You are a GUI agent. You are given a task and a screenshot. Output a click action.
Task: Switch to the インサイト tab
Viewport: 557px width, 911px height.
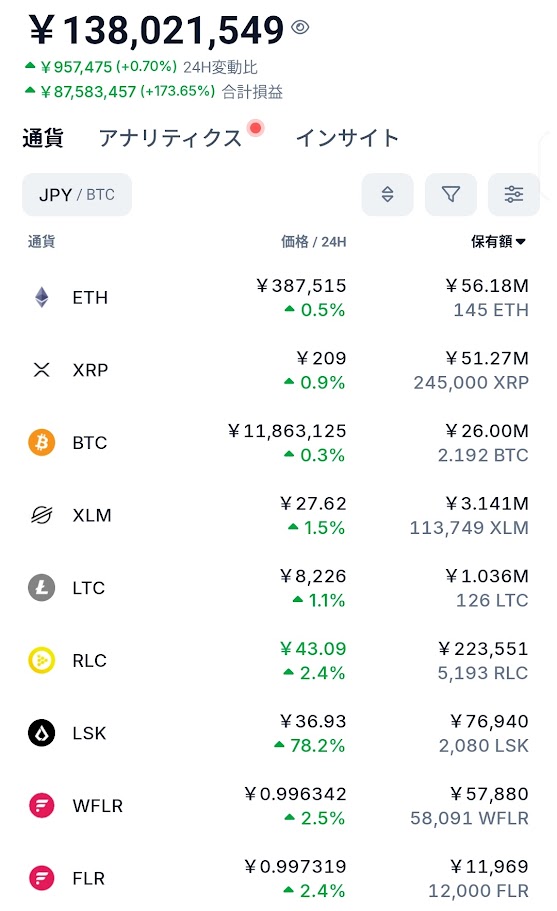[347, 138]
